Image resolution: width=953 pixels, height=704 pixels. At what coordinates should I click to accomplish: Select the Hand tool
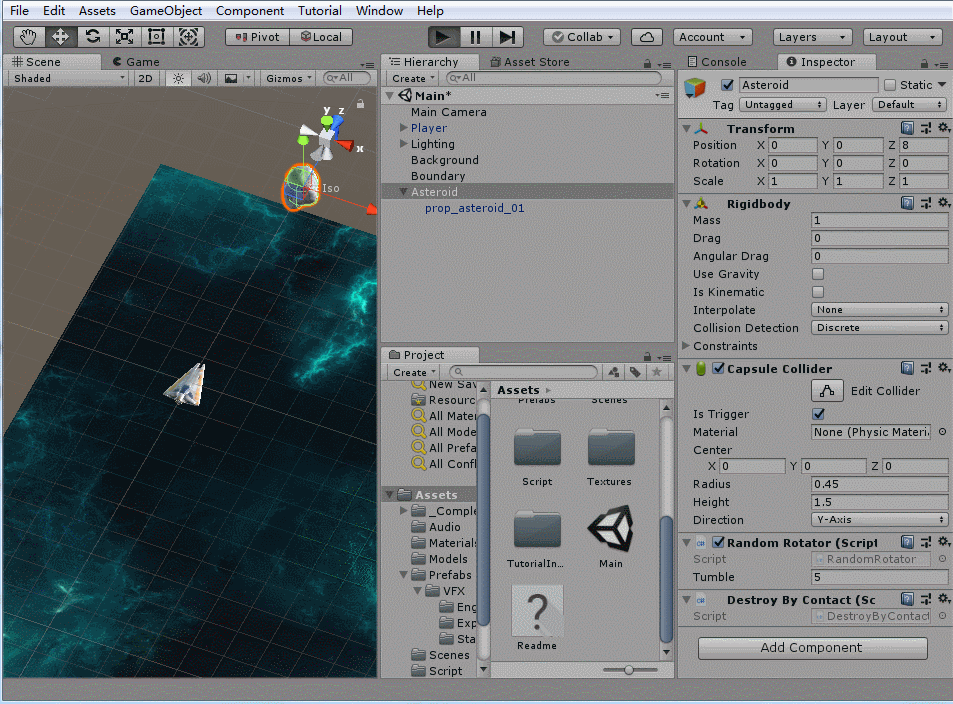[x=28, y=37]
